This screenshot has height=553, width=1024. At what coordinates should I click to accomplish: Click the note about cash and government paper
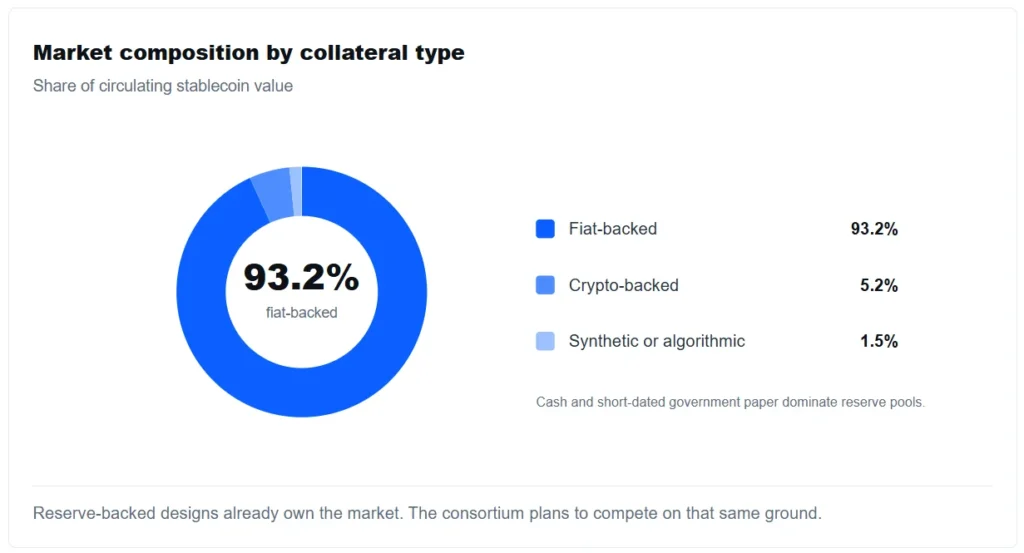pyautogui.click(x=730, y=402)
